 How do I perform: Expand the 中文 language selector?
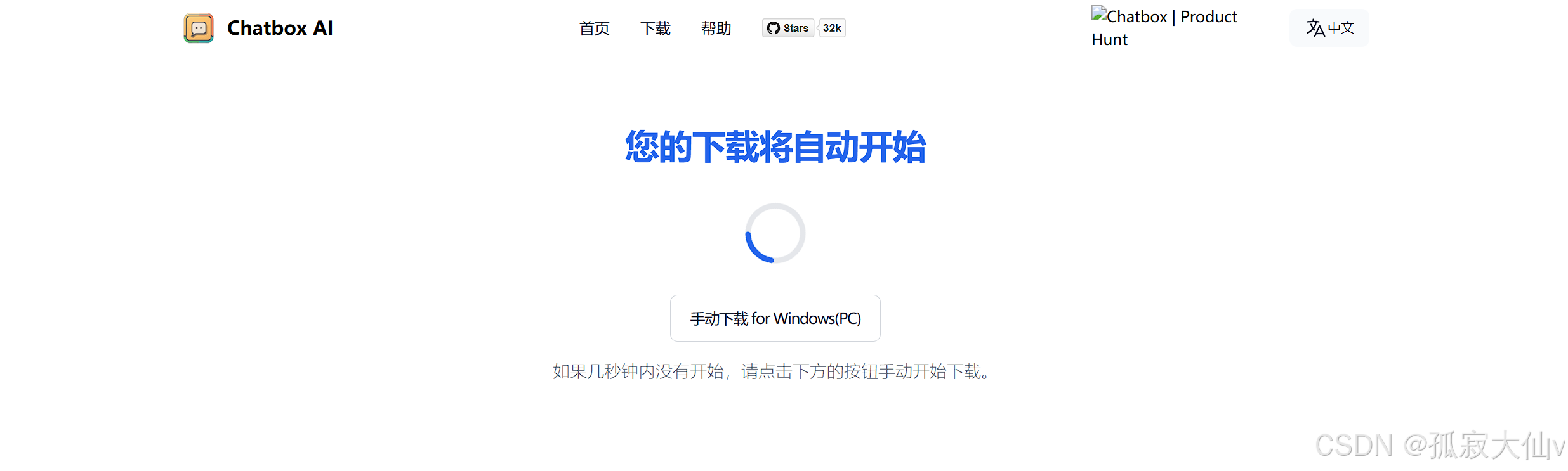click(x=1329, y=28)
